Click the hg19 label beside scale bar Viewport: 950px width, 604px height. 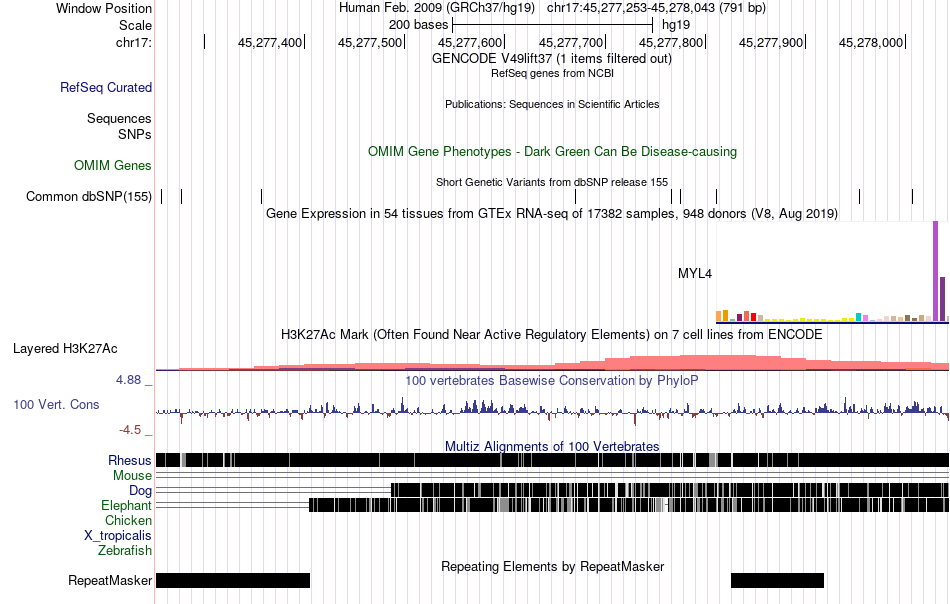click(676, 25)
